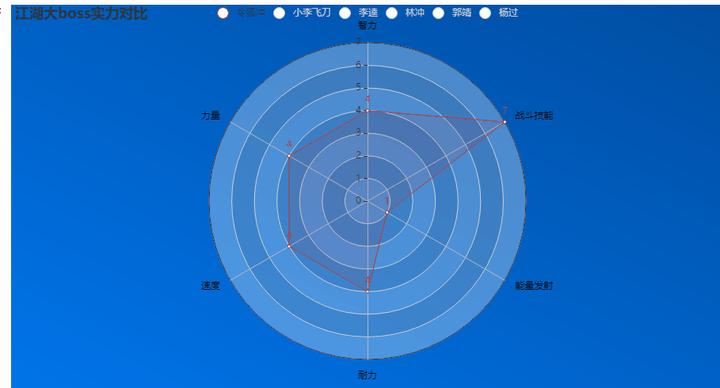The height and width of the screenshot is (388, 720).
Task: Click the 战斗技能 axis label
Action: click(534, 115)
